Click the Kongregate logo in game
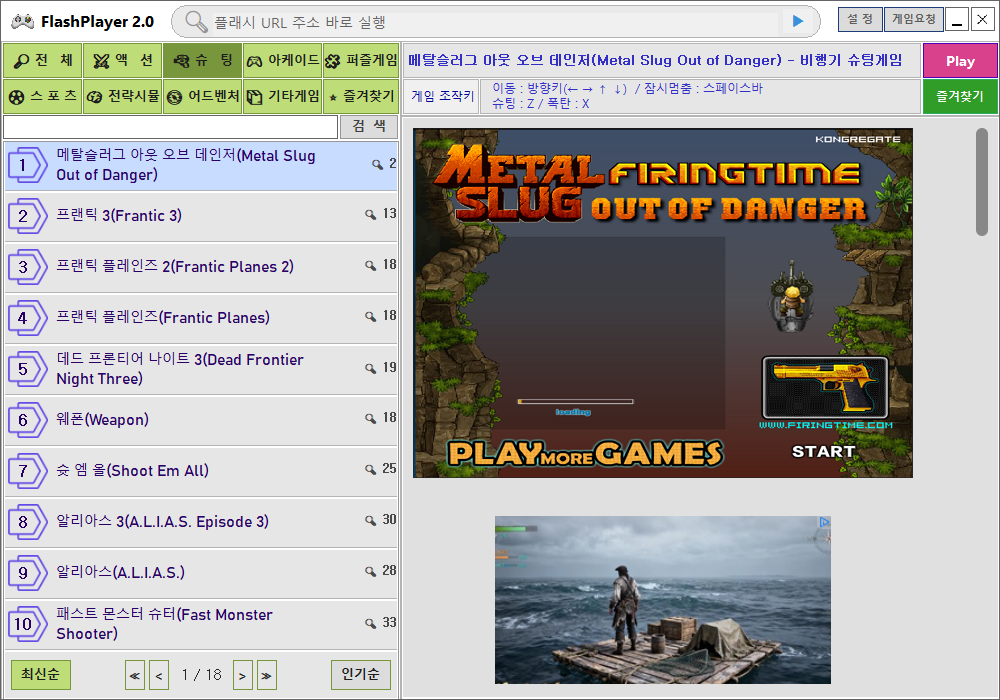The height and width of the screenshot is (700, 1000). [858, 139]
